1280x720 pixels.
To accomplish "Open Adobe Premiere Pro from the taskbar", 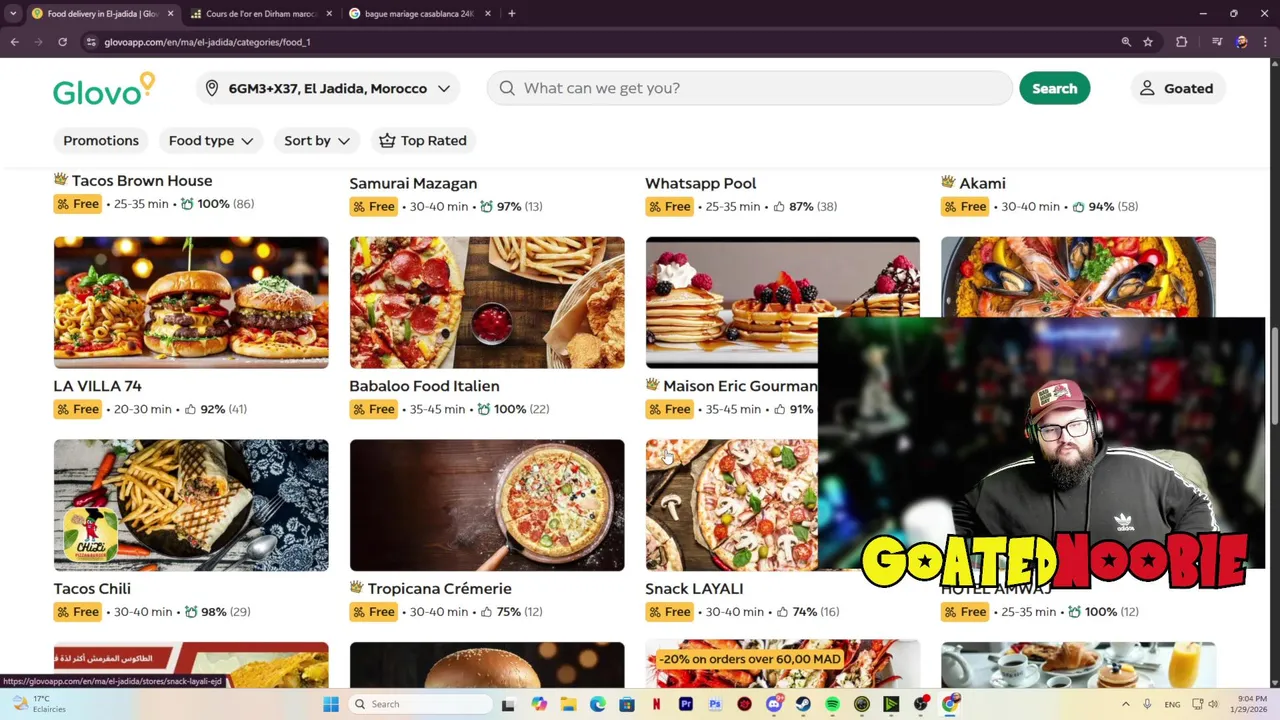I will (685, 704).
